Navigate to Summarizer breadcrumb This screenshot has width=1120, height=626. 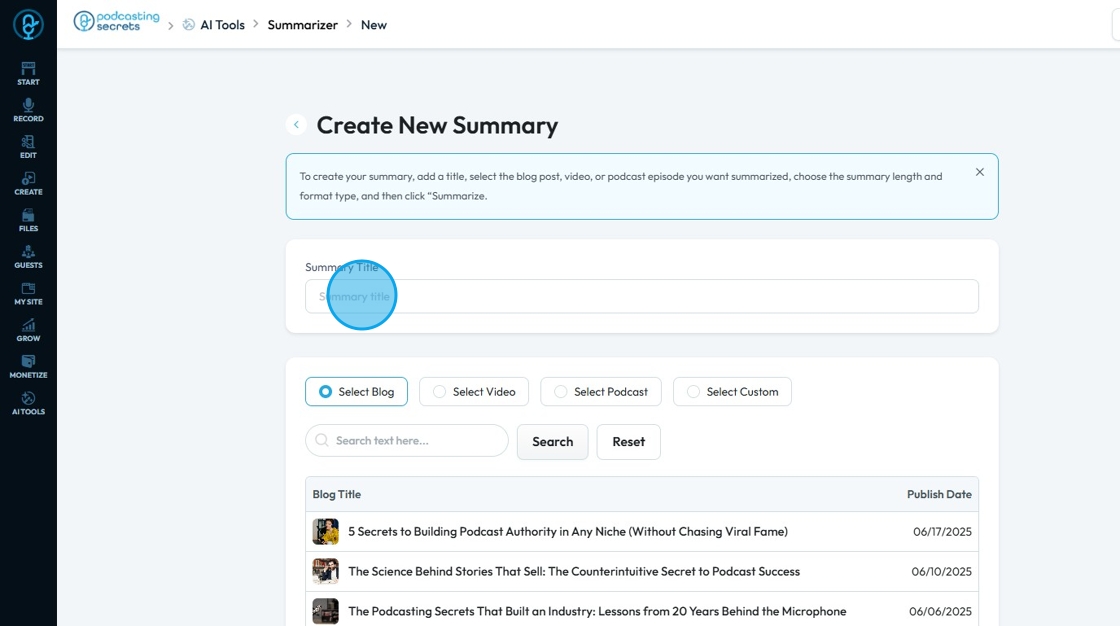coord(302,25)
